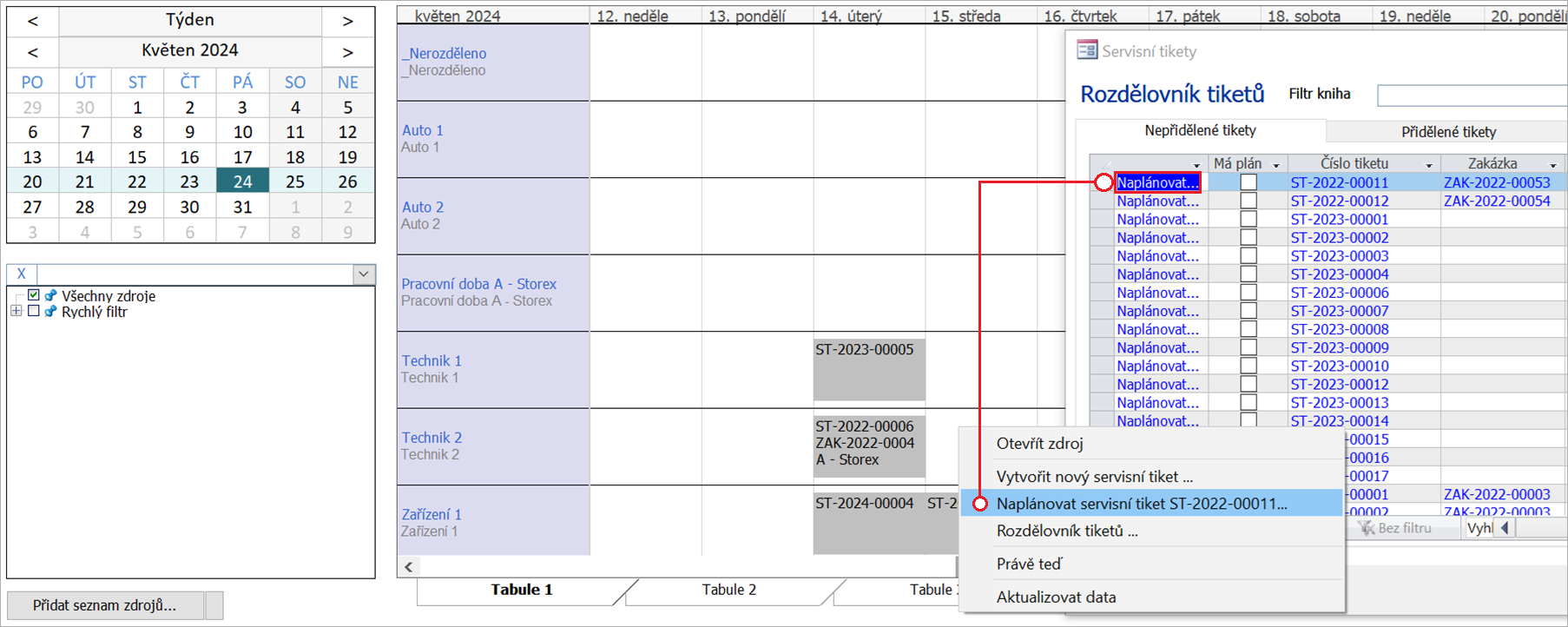The width and height of the screenshot is (1568, 627).
Task: Click Naplánovat link for ST-2022-00012
Action: (1157, 201)
